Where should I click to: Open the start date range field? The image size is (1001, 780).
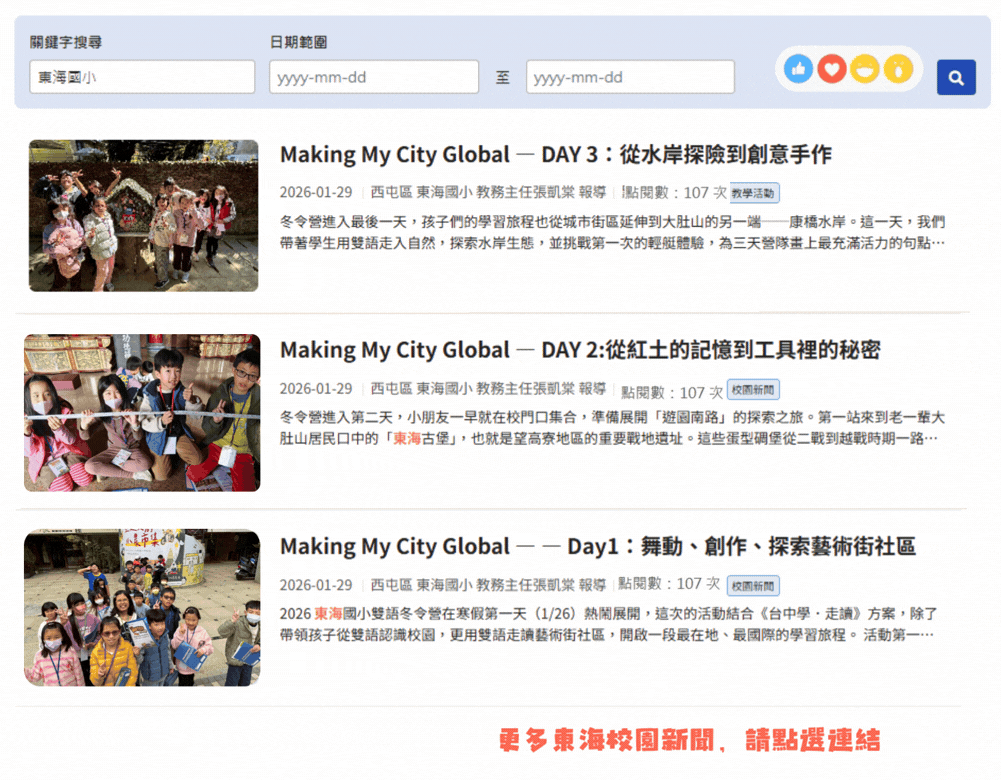click(x=373, y=77)
